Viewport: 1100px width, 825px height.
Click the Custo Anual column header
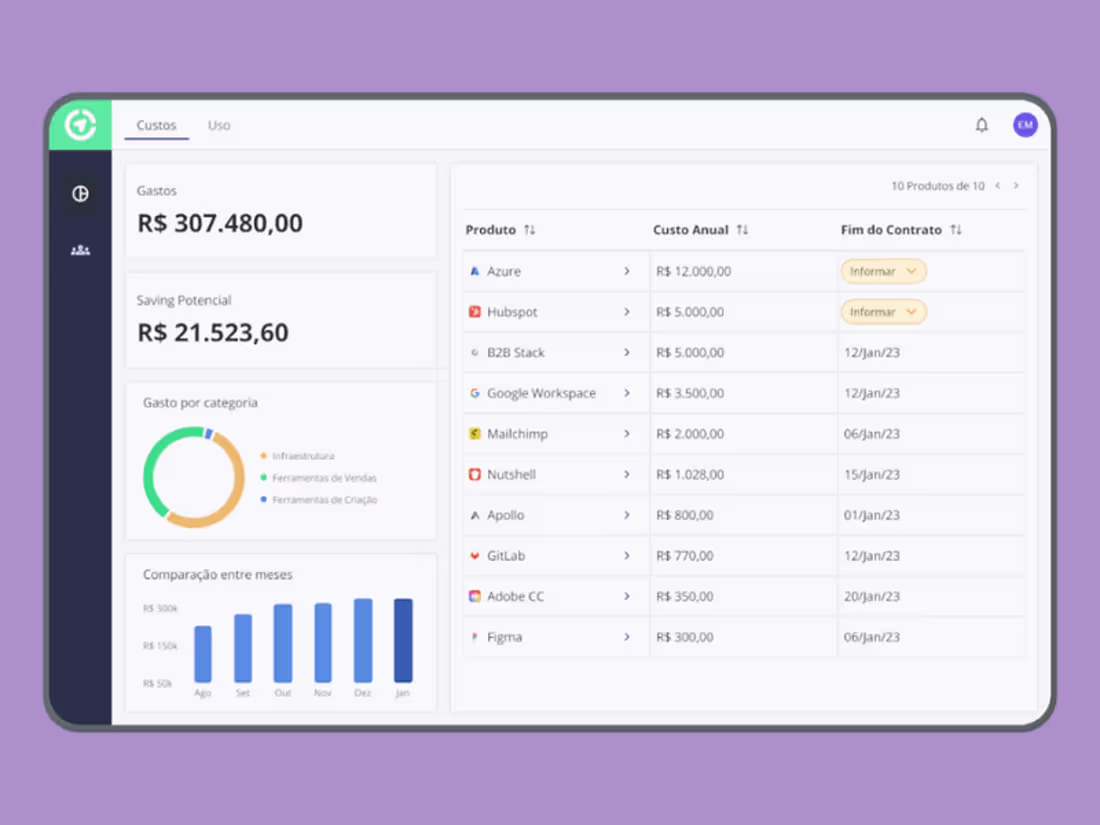(x=691, y=229)
